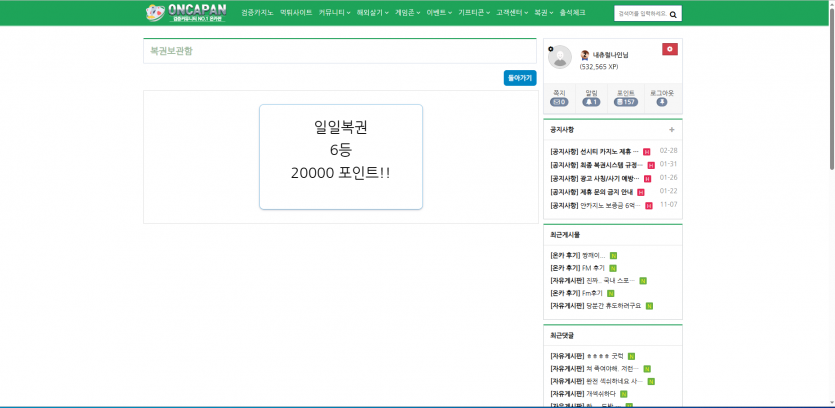Viewport: 835px width, 408px height.
Task: Open recent post 당분간 휴도하려구요
Action: click(596, 306)
